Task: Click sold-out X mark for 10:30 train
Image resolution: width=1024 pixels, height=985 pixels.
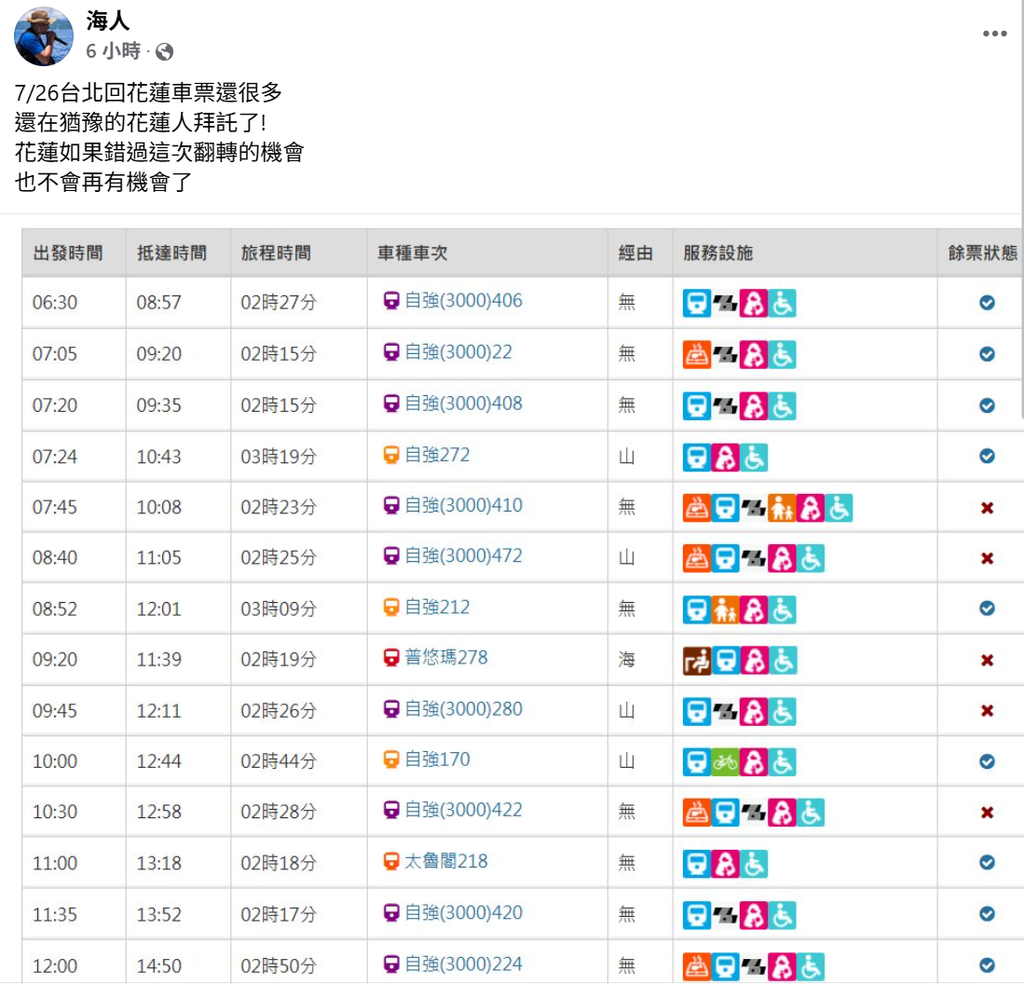Action: 987,813
